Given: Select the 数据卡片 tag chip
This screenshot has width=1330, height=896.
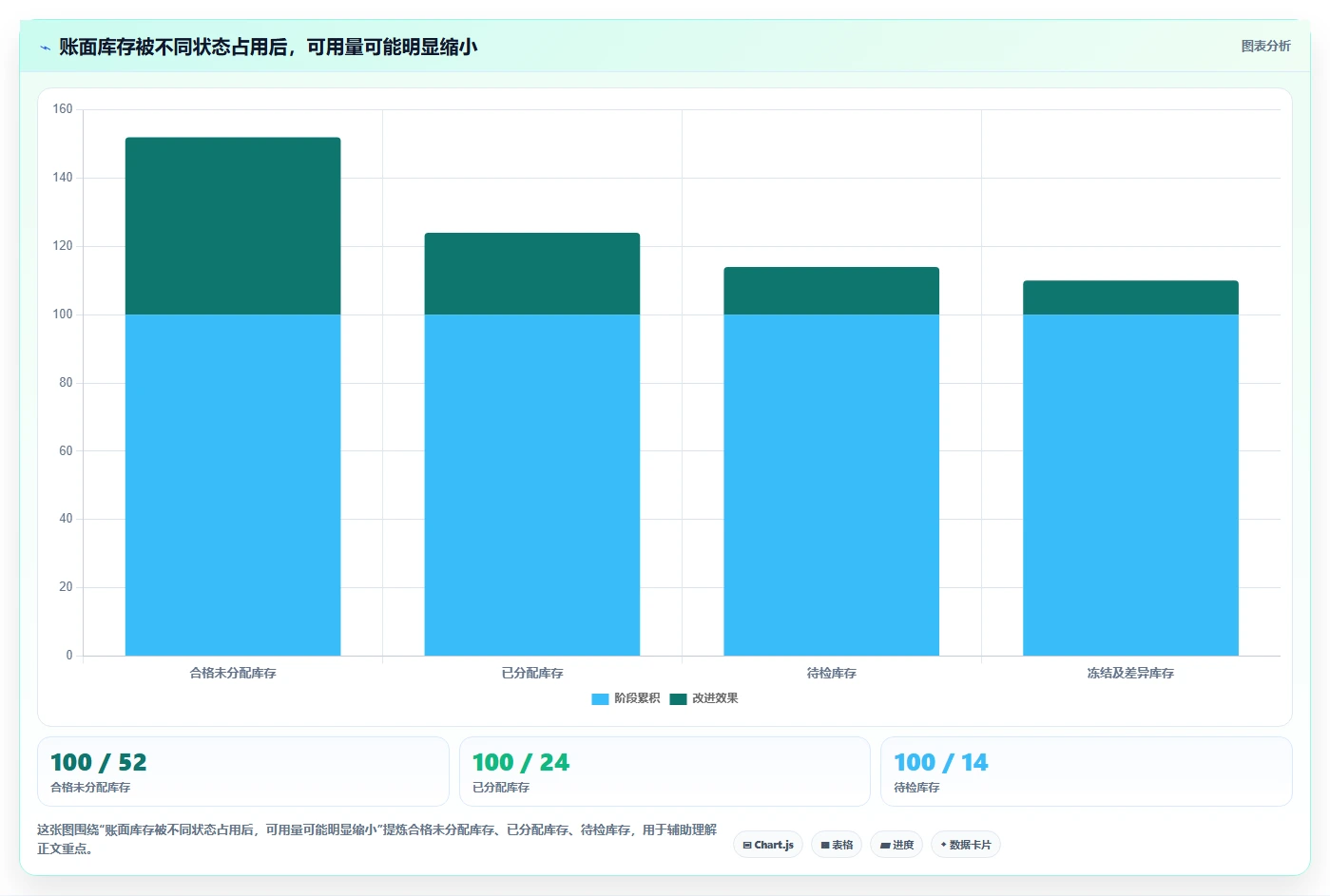Looking at the screenshot, I should (x=966, y=845).
